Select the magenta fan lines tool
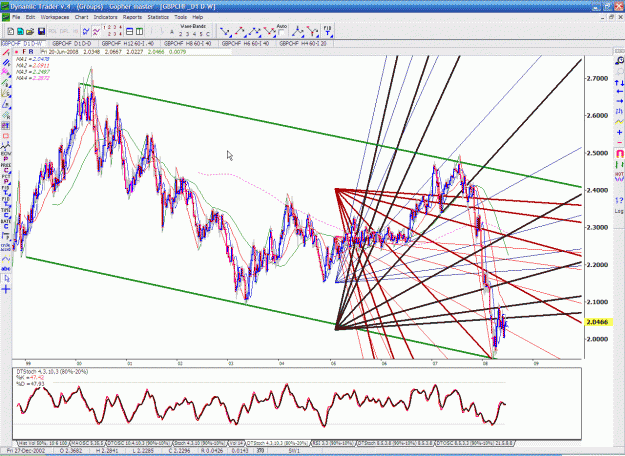Image resolution: width=625 pixels, height=456 pixels. point(6,73)
